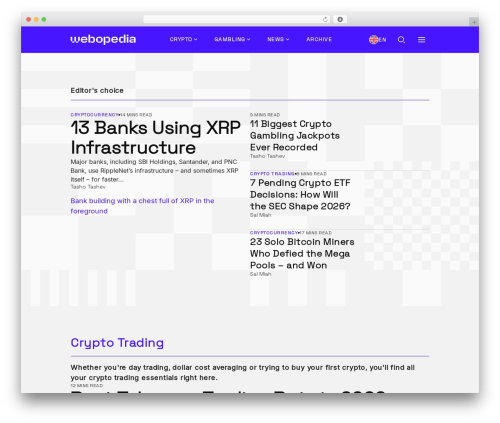Open '11 Biggest Crypto Gambling Jackpots' article
500x423 pixels.
295,136
